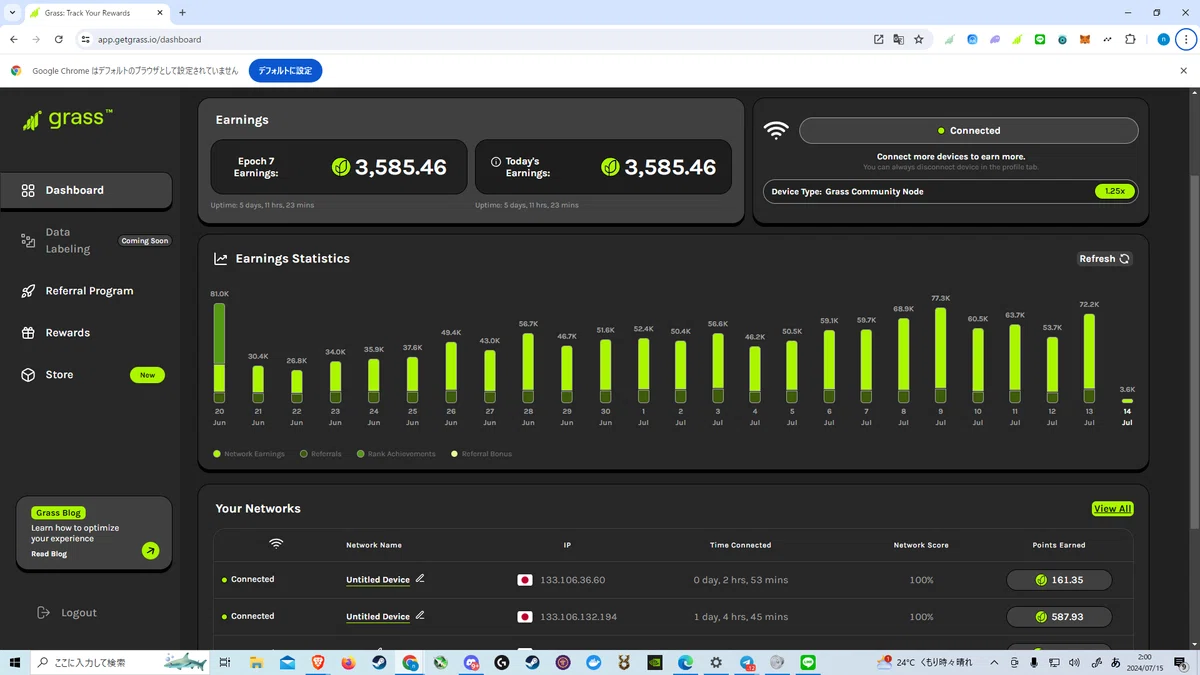Click the Chrome profile avatar
This screenshot has height=675, width=1200.
(x=1163, y=39)
